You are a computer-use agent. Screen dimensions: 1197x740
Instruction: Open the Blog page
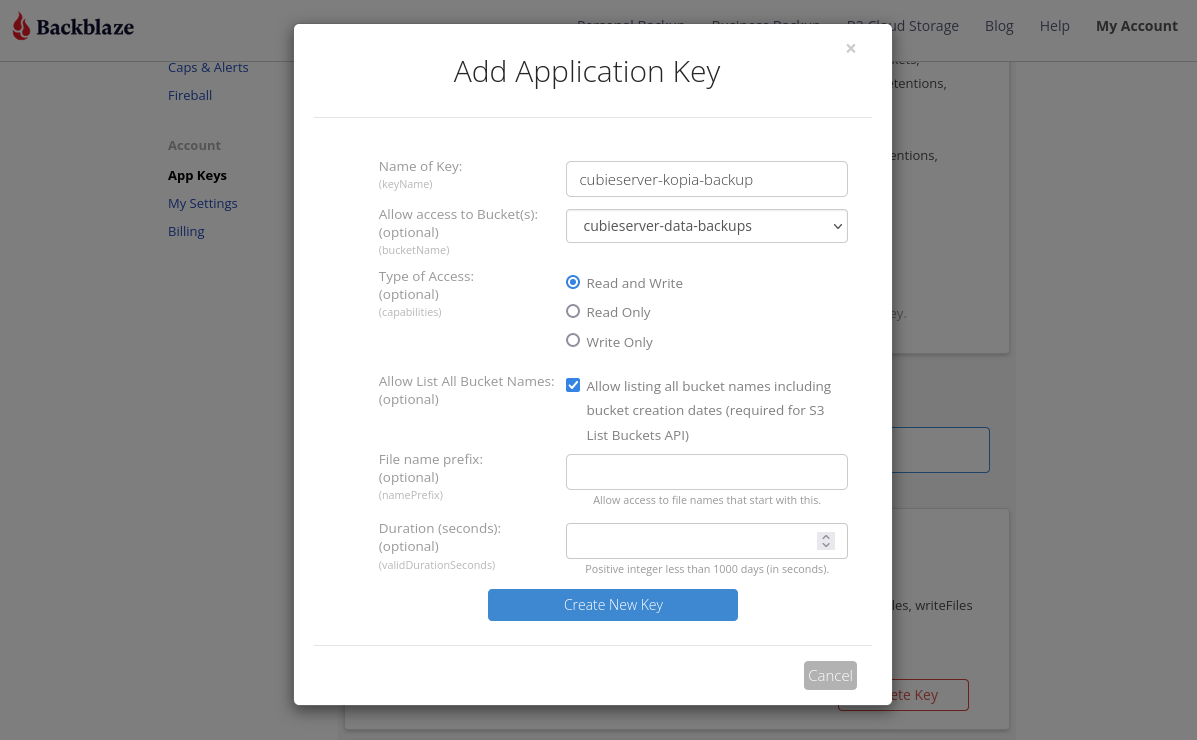pyautogui.click(x=999, y=26)
